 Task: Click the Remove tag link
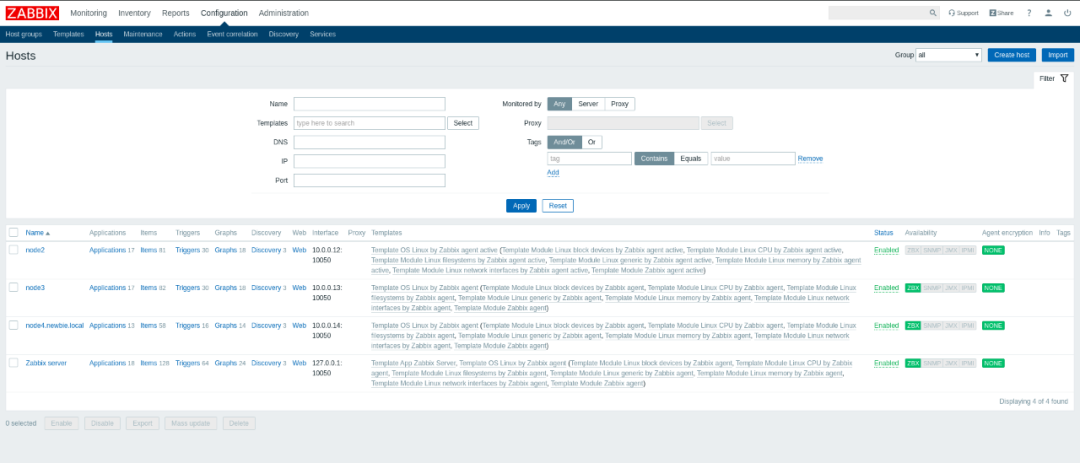(x=810, y=158)
